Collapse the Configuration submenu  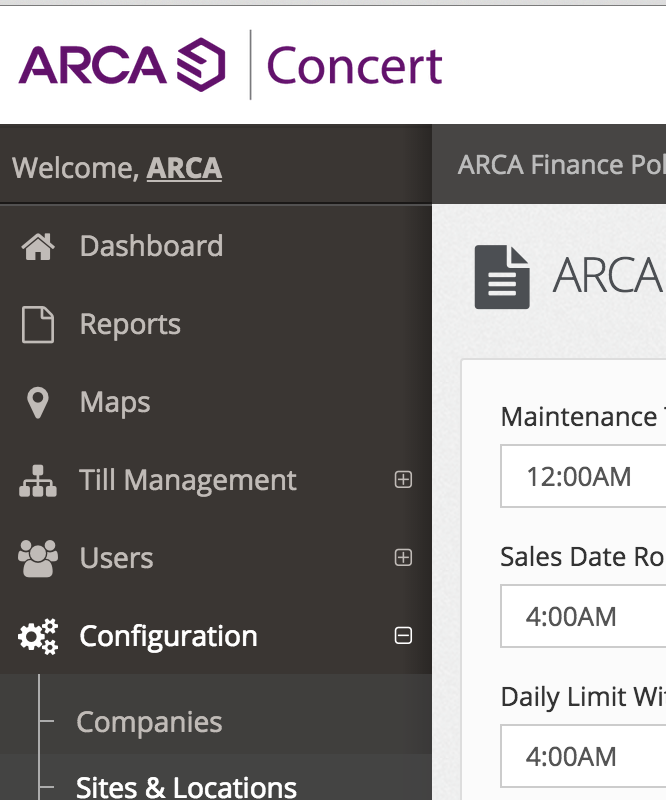point(403,636)
